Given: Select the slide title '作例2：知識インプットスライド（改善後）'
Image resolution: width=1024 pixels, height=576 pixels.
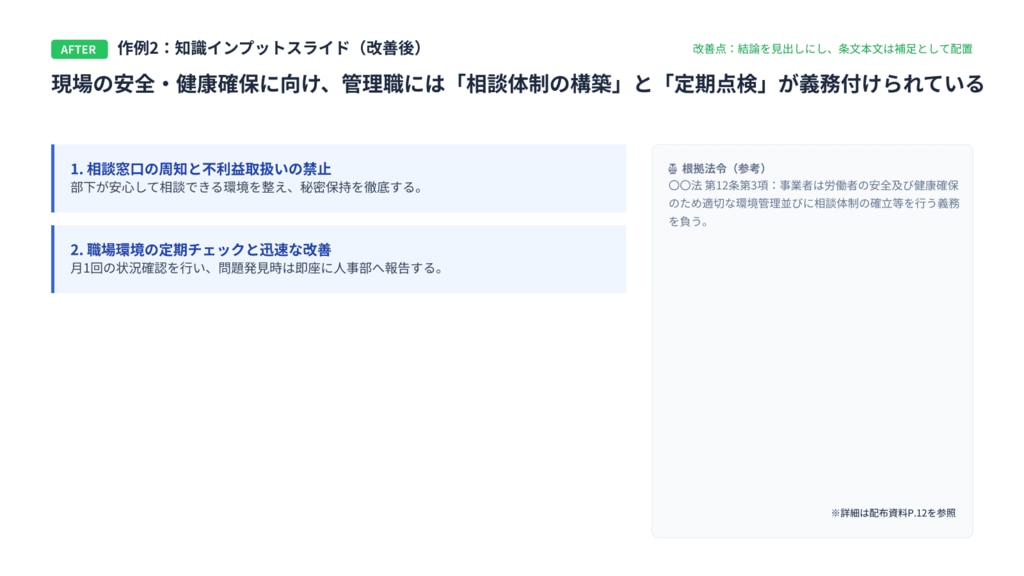Looking at the screenshot, I should point(272,48).
